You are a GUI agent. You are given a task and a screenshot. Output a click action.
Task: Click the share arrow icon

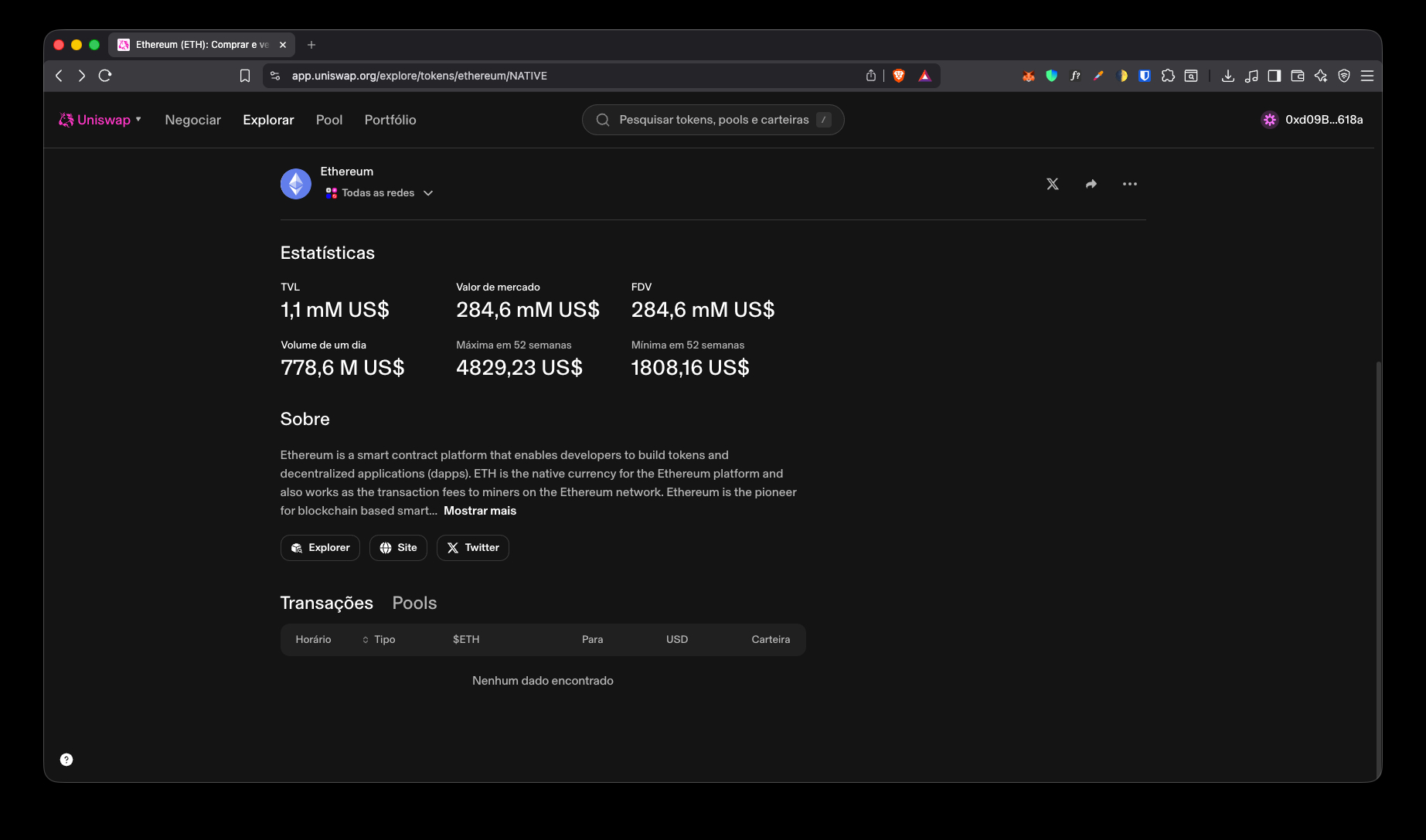tap(1091, 184)
